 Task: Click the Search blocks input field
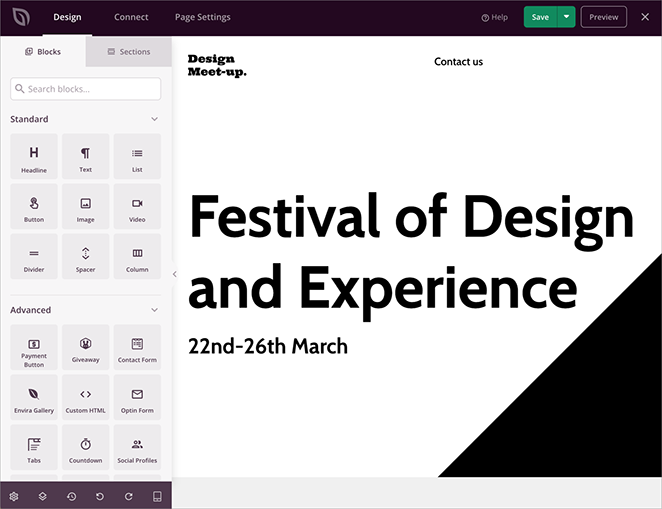[86, 89]
